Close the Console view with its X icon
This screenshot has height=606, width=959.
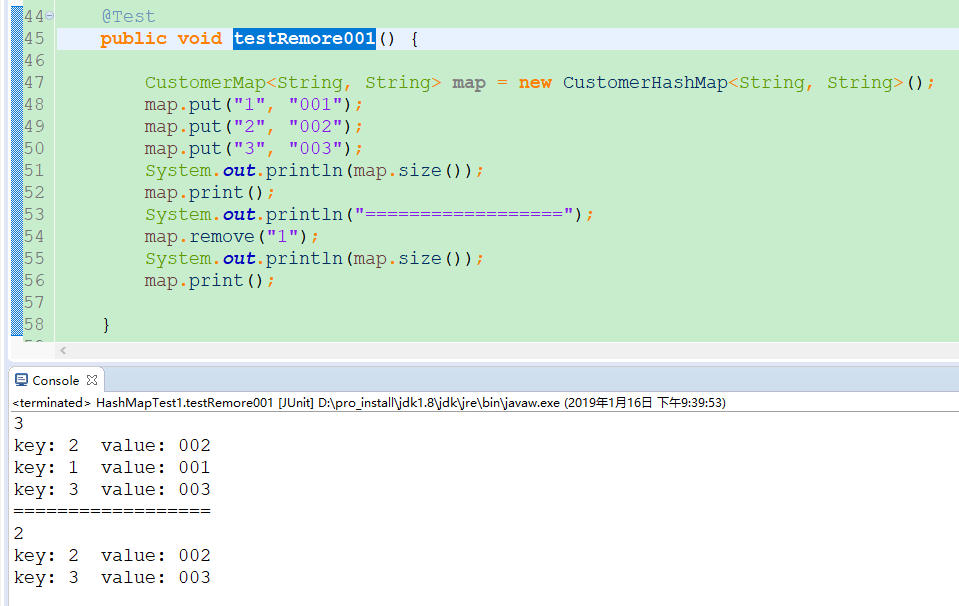[x=92, y=380]
